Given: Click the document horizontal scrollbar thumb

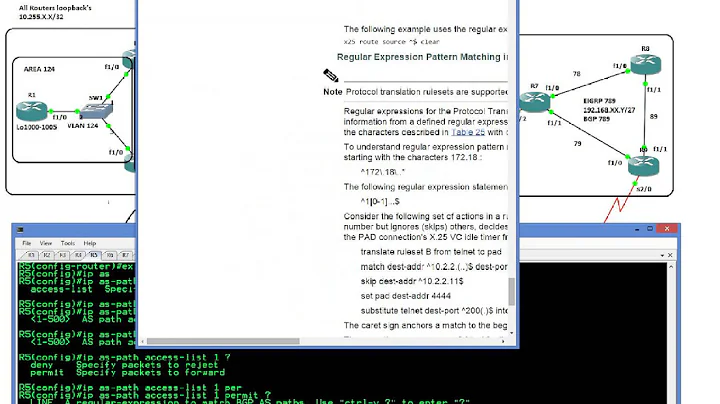Looking at the screenshot, I should click(223, 341).
